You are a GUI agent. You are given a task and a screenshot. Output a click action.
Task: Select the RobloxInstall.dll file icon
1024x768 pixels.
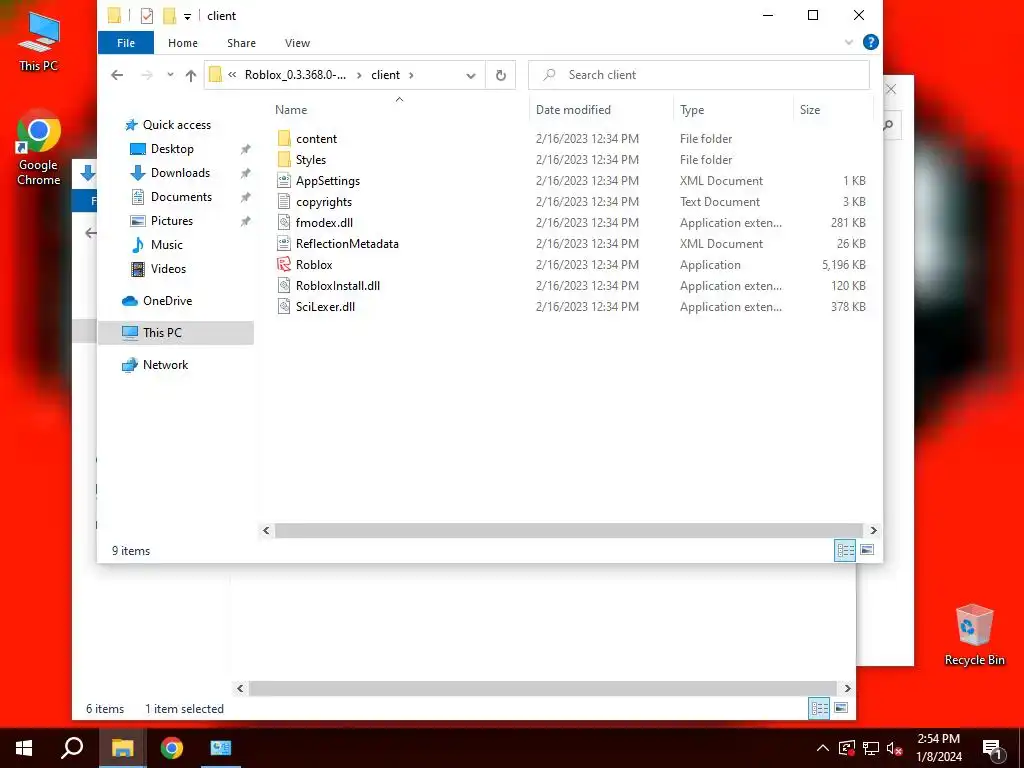pos(283,285)
